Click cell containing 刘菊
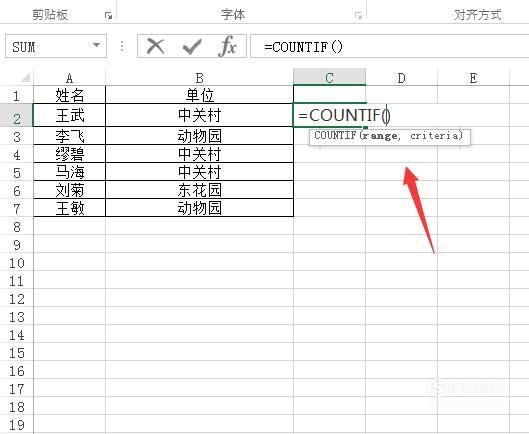This screenshot has width=529, height=434. 69,190
